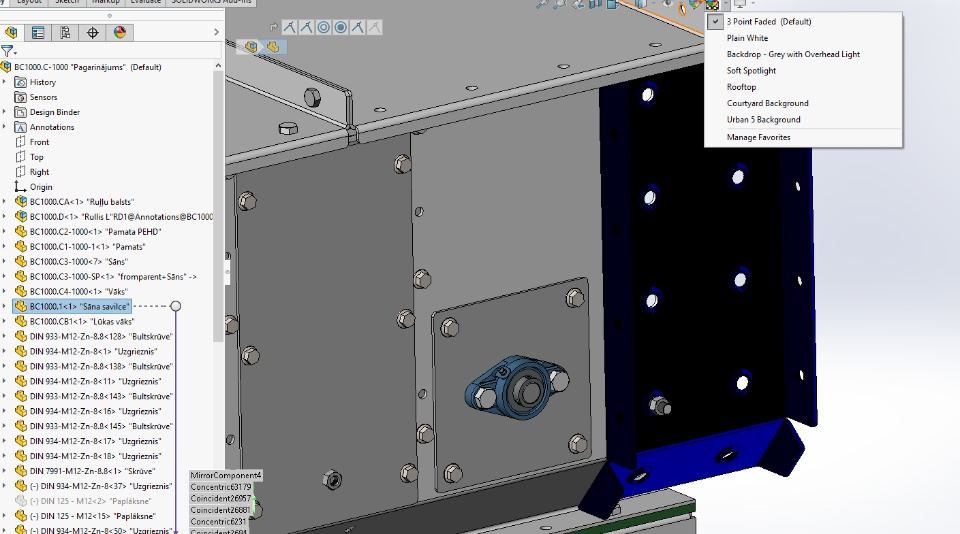Choose Rooftop scene
The width and height of the screenshot is (960, 534).
pyautogui.click(x=741, y=87)
